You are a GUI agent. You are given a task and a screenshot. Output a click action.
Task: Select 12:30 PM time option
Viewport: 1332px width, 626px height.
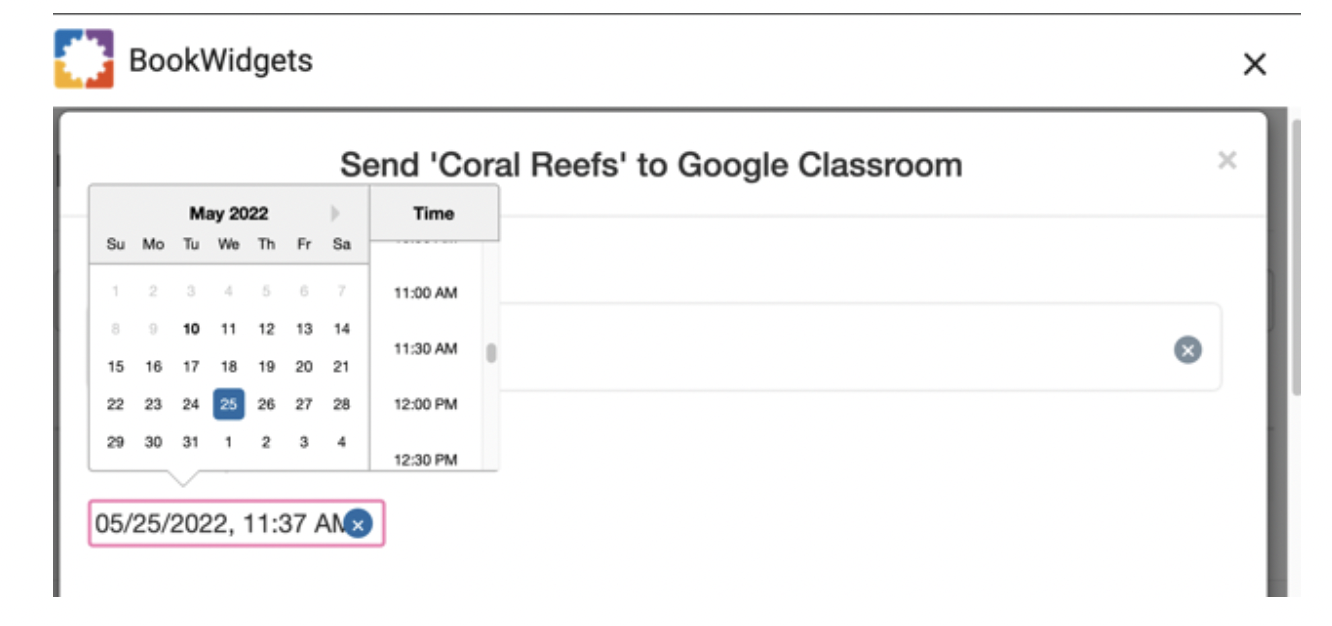point(425,459)
